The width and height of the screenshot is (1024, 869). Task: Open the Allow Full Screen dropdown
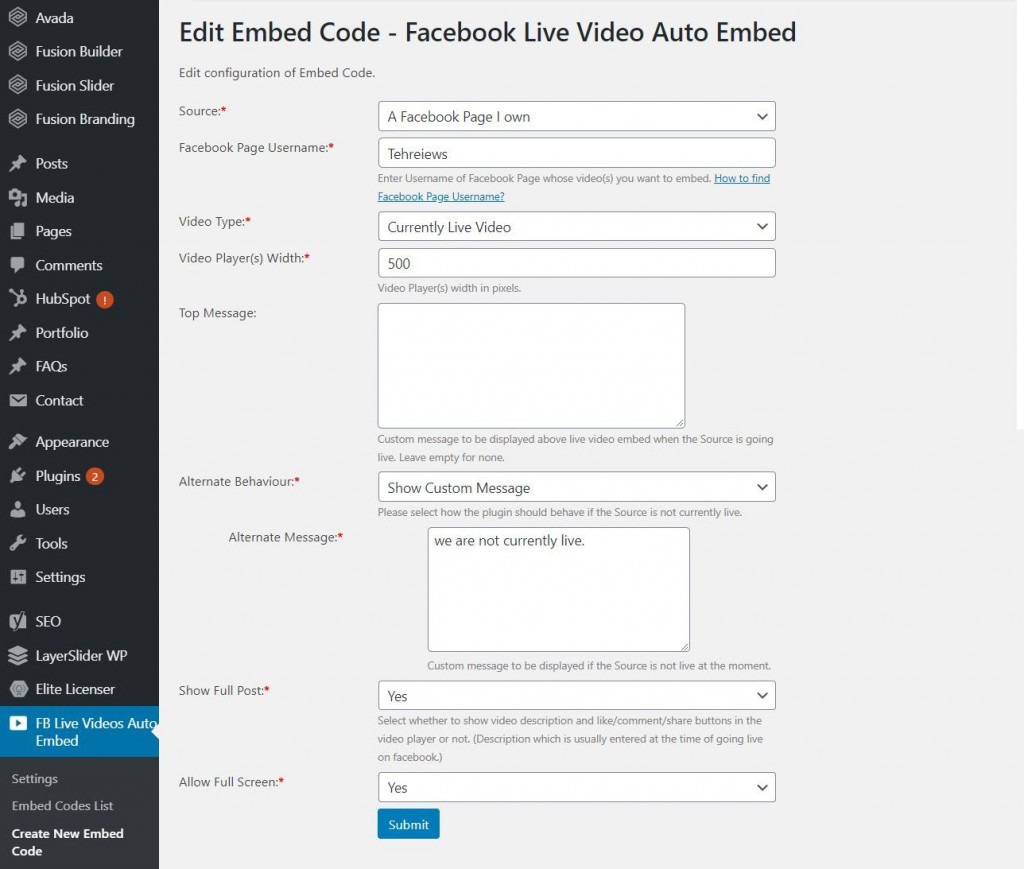pyautogui.click(x=577, y=787)
